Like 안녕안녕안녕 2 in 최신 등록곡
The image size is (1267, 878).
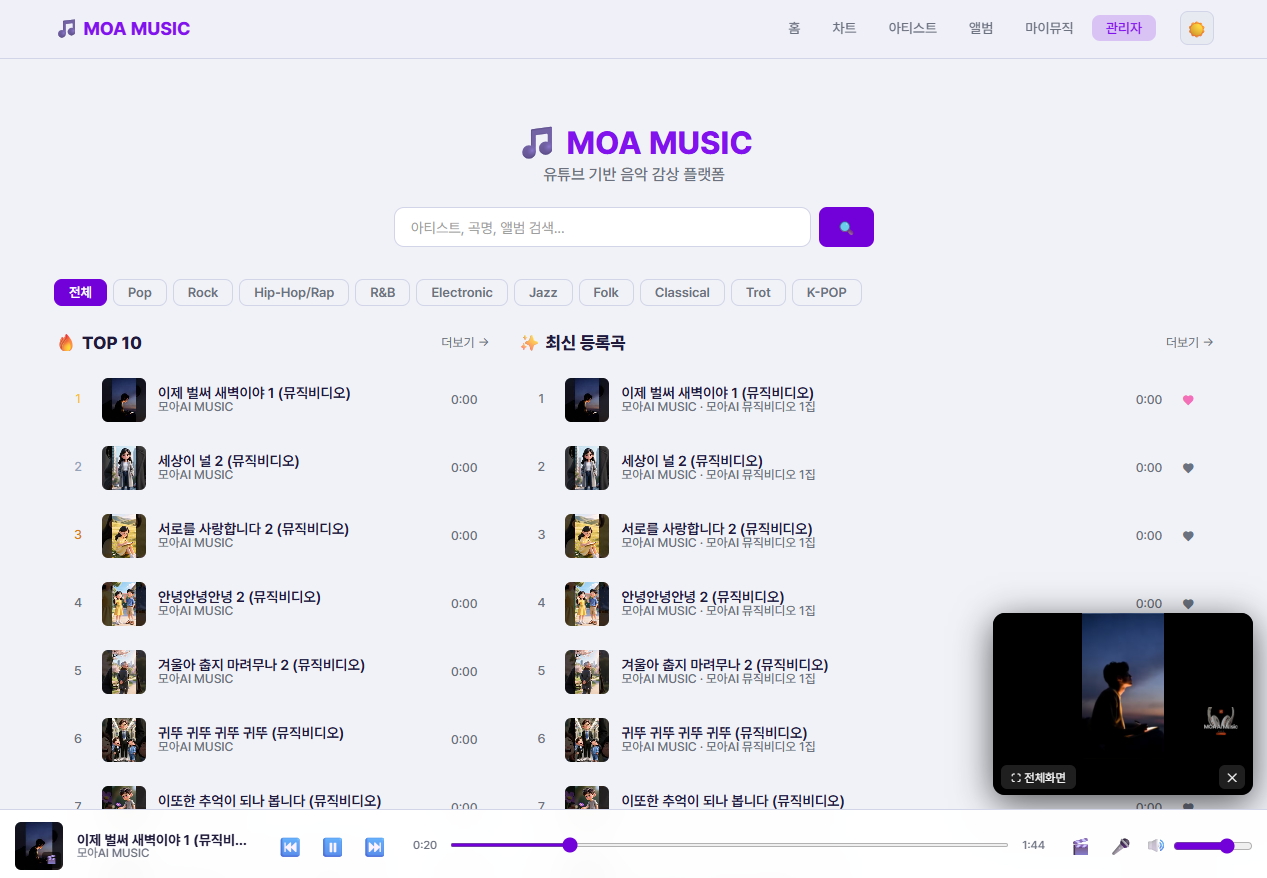pyautogui.click(x=1188, y=604)
